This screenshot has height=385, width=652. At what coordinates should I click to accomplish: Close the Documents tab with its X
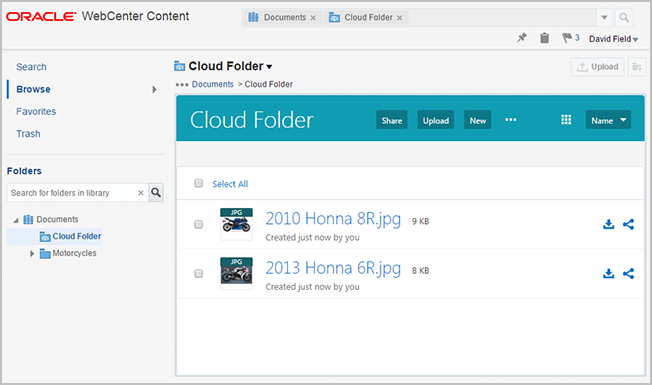point(313,18)
